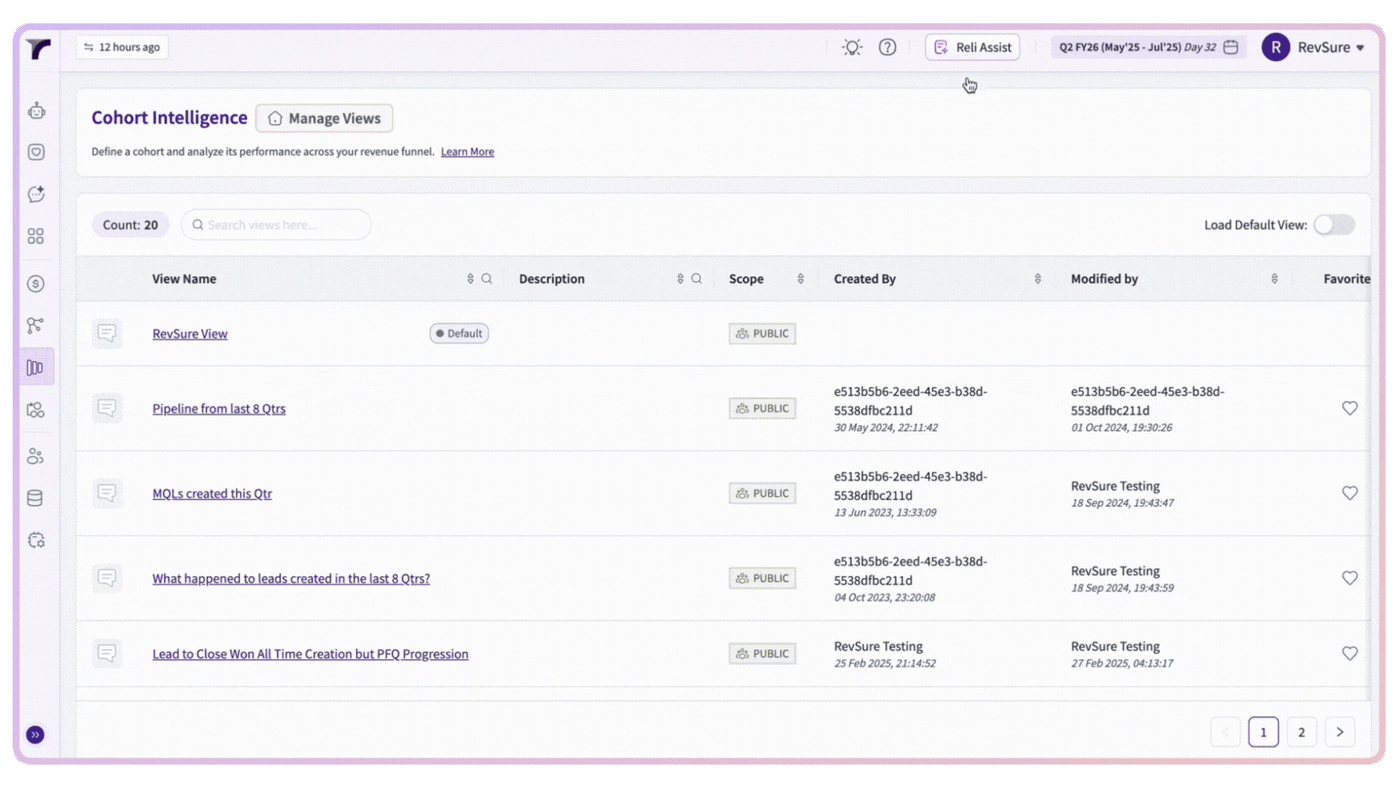Search the Description column via magnifier icon

point(697,279)
